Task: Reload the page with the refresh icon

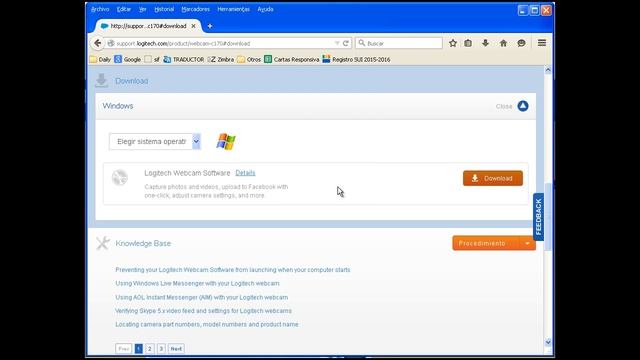Action: [x=346, y=43]
